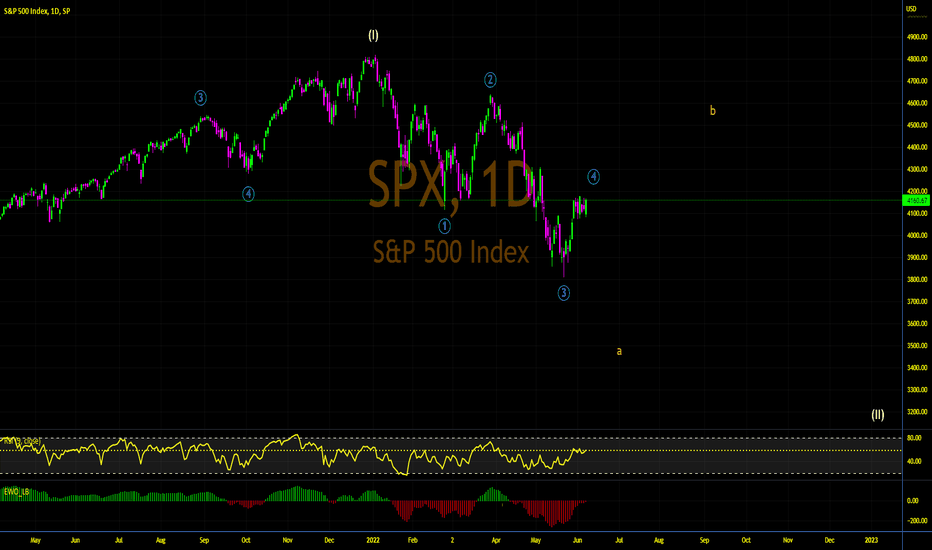Click the 4000.00 price axis value
The image size is (932, 550).
click(917, 235)
